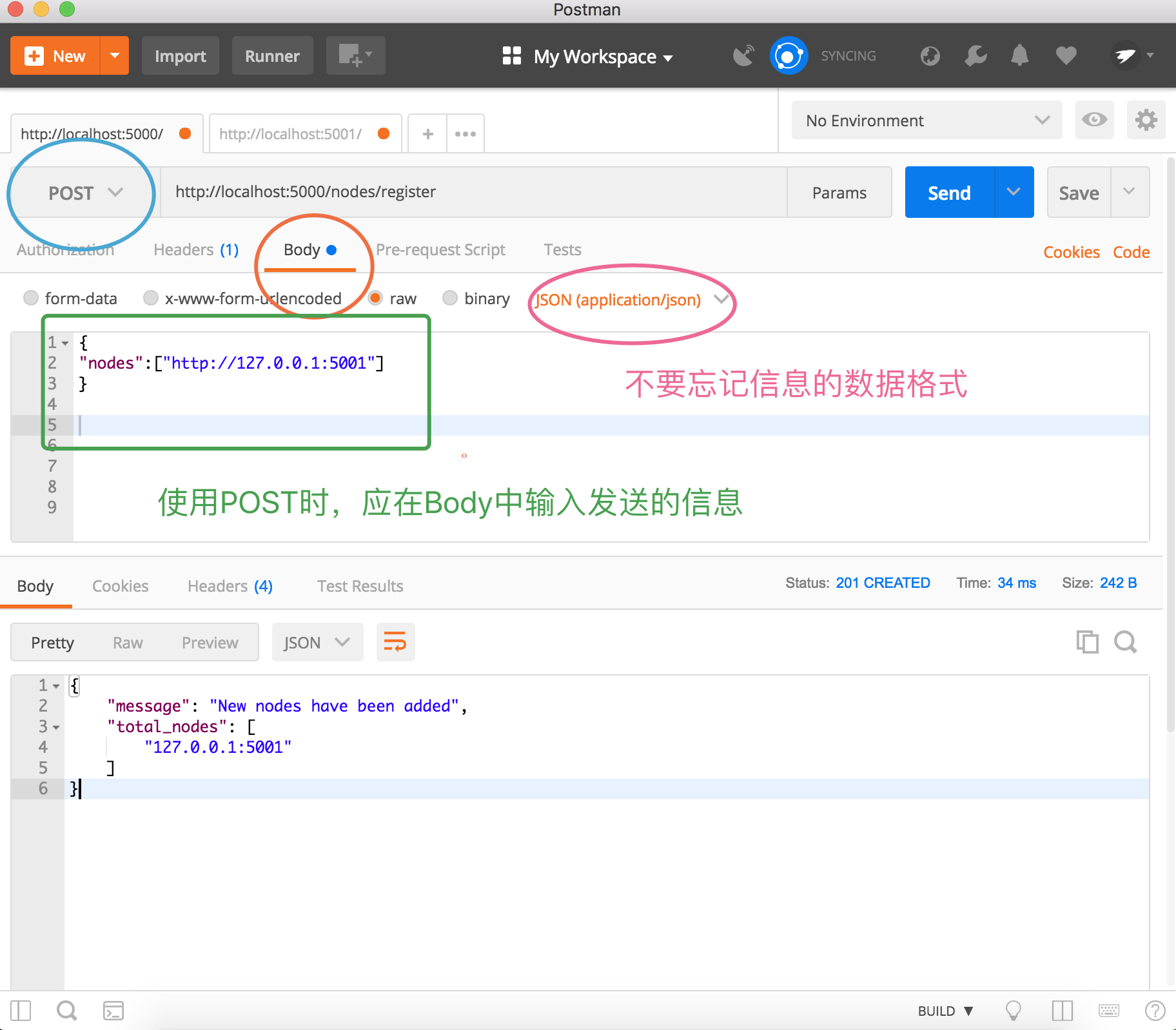This screenshot has height=1030, width=1176.
Task: Open the Postman console icon
Action: 113,1011
